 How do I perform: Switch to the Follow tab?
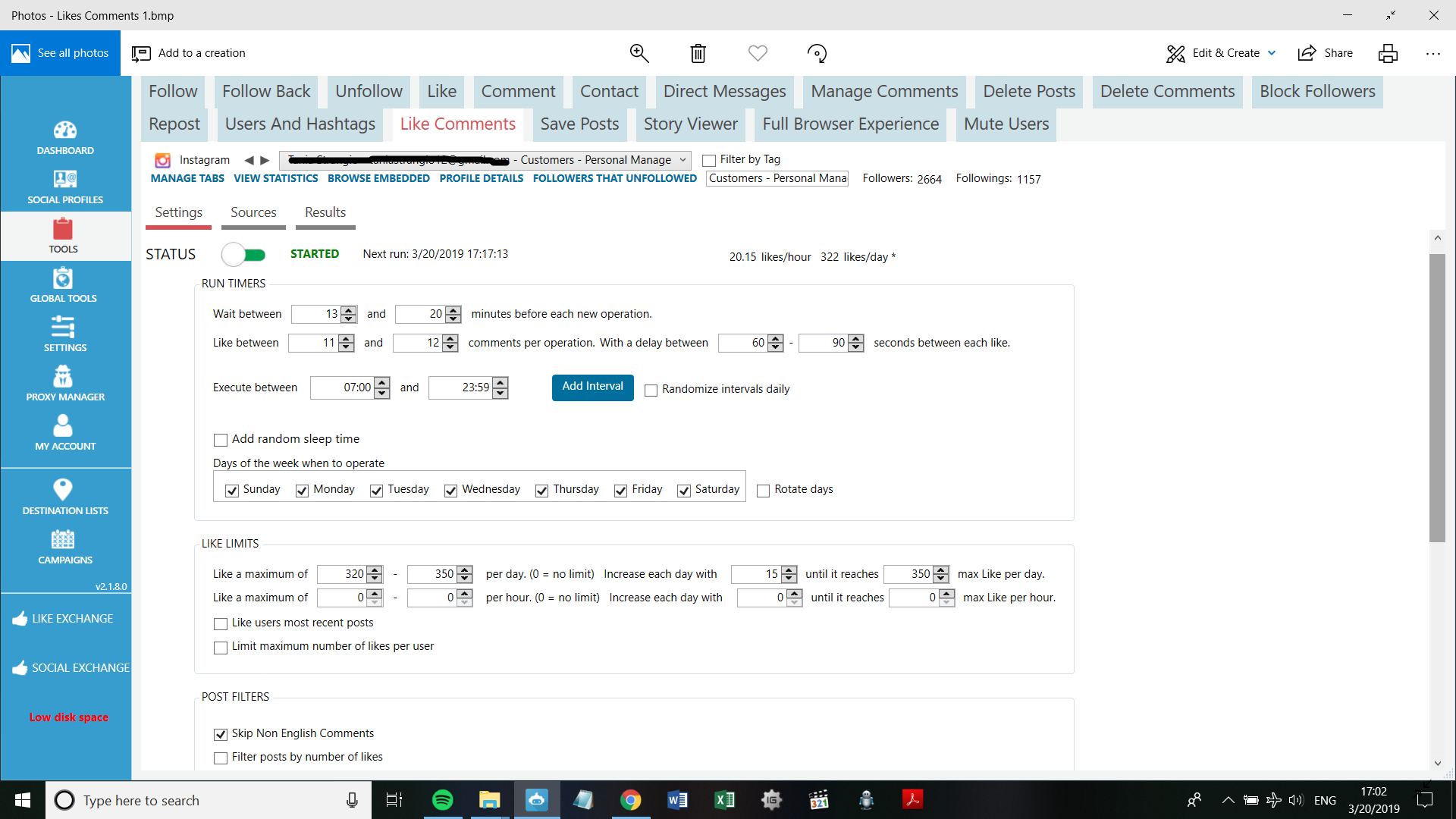pyautogui.click(x=173, y=92)
